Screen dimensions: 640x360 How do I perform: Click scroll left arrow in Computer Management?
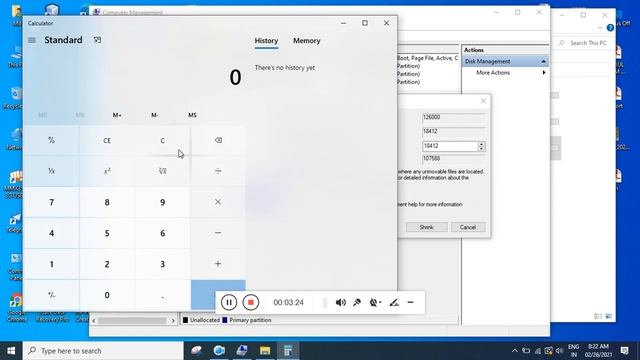[94, 320]
